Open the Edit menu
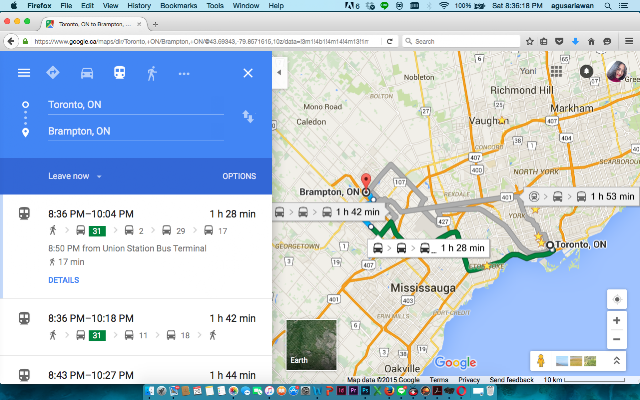The height and width of the screenshot is (400, 640). (87, 6)
